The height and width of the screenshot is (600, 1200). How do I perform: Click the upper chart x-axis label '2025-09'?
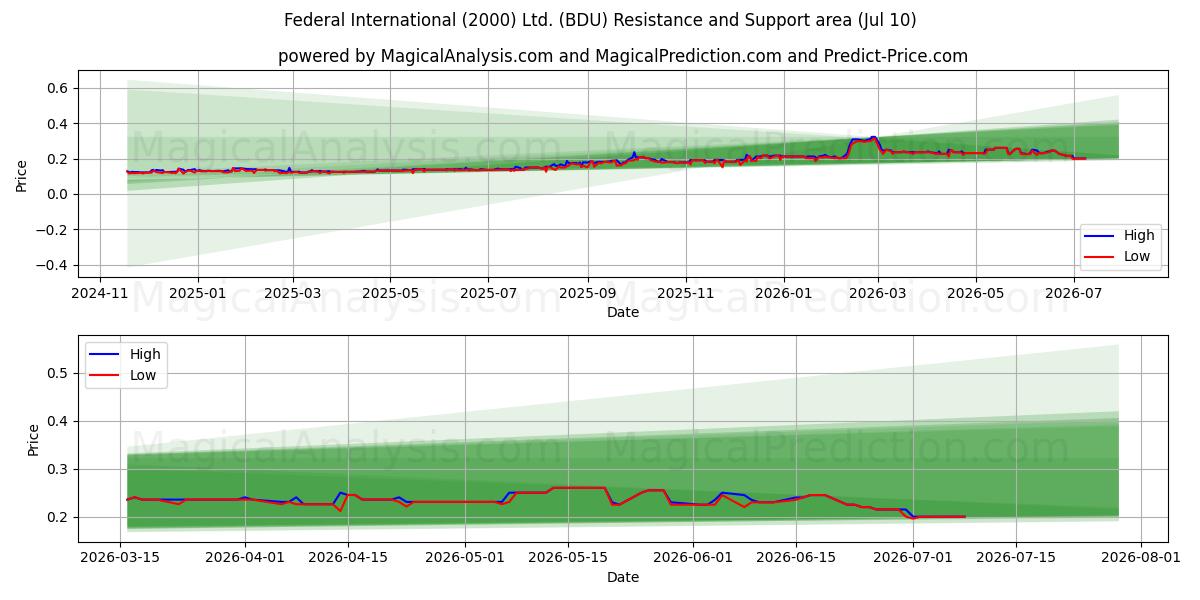coord(587,294)
